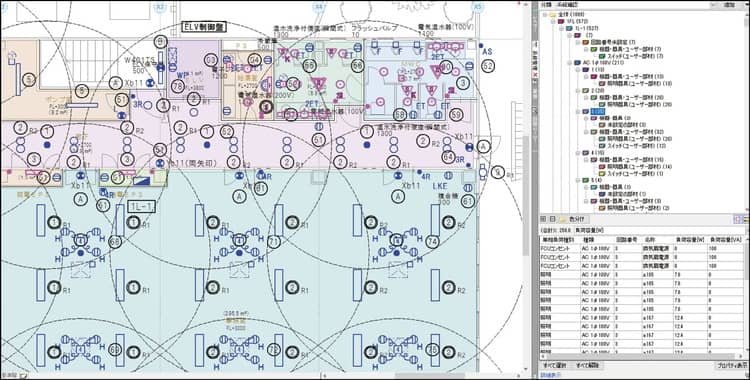Select スイッチ(ユーザー部材) (12) in tree
750x380 pixels.
click(x=638, y=145)
